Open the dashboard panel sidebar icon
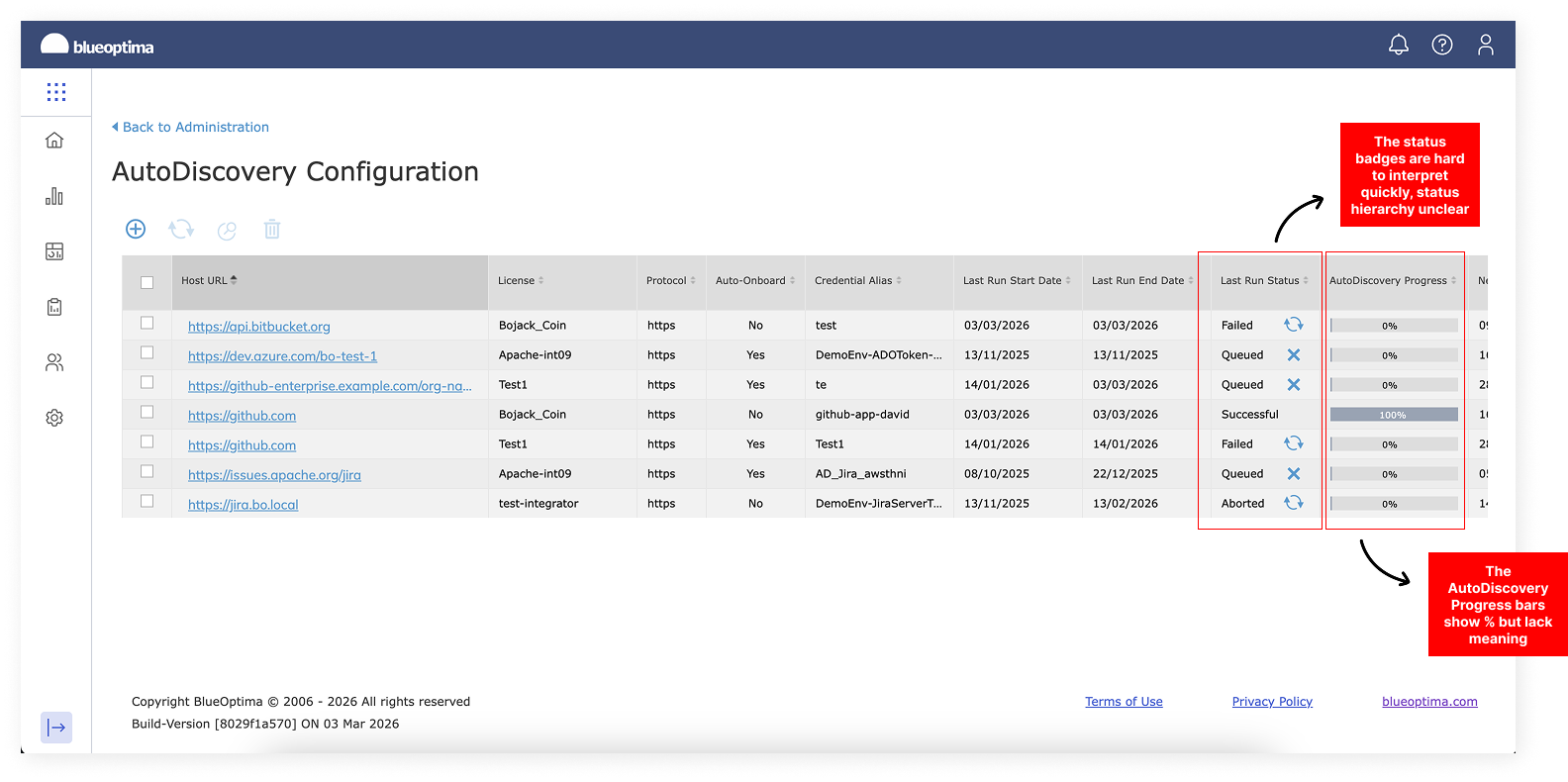The height and width of the screenshot is (782, 1568). [x=54, y=251]
